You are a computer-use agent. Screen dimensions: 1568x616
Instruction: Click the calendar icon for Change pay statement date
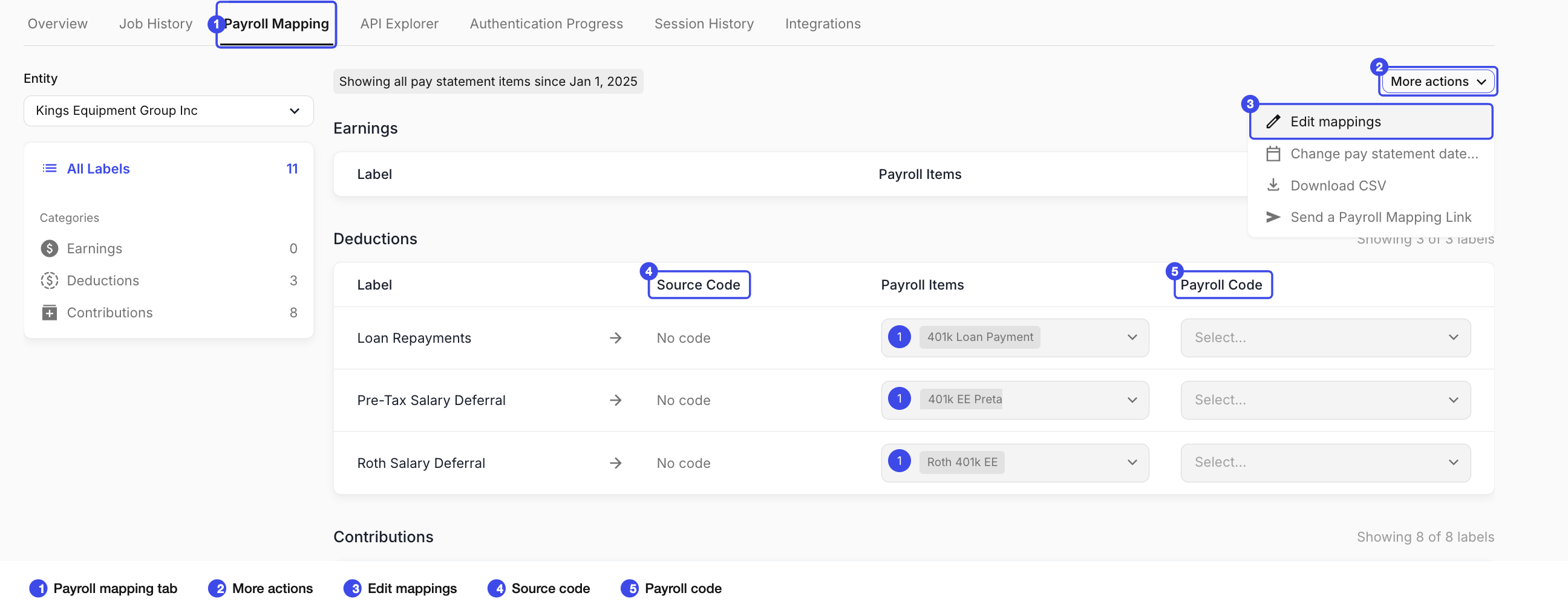[1273, 154]
